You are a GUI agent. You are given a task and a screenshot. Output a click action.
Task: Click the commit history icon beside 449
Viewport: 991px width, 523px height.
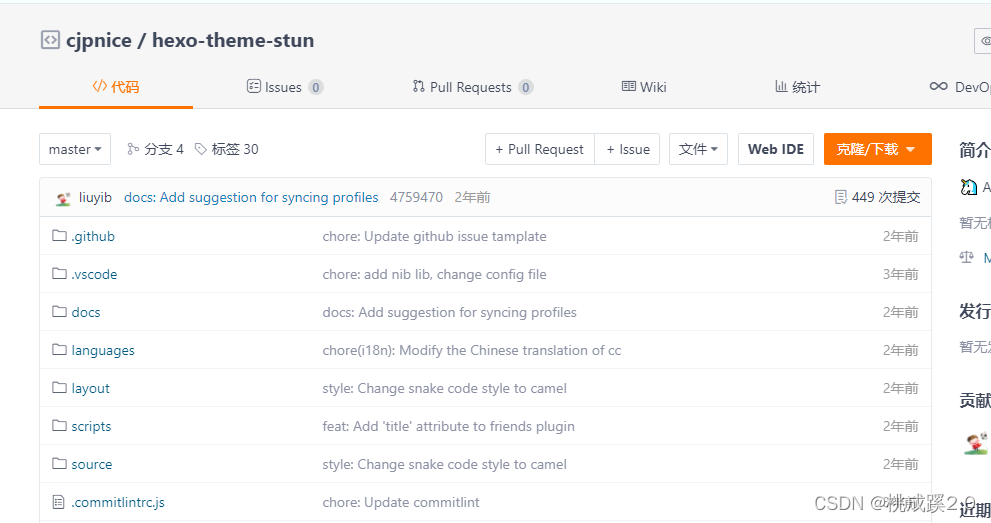841,197
